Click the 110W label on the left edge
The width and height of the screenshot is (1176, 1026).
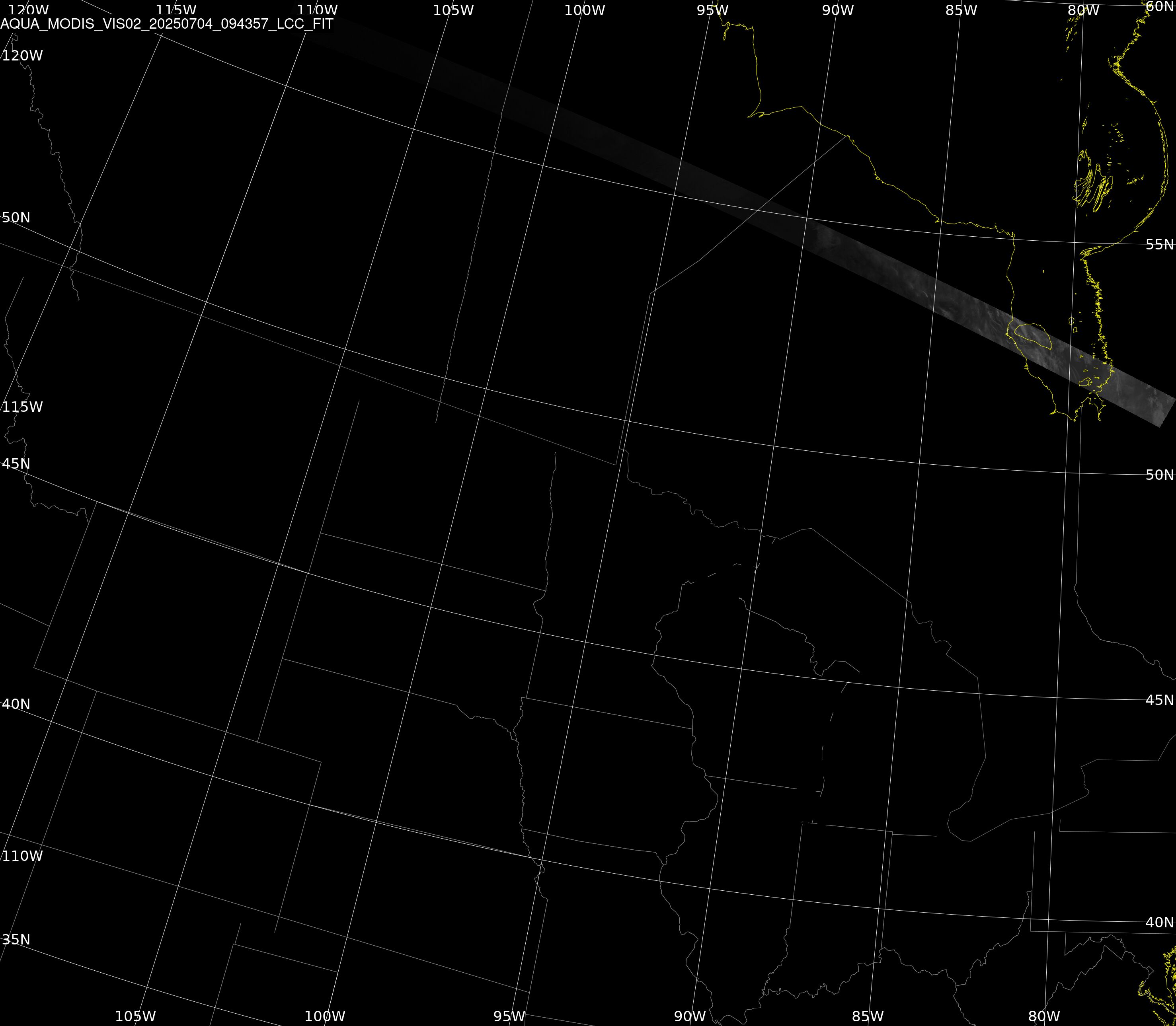pos(22,856)
